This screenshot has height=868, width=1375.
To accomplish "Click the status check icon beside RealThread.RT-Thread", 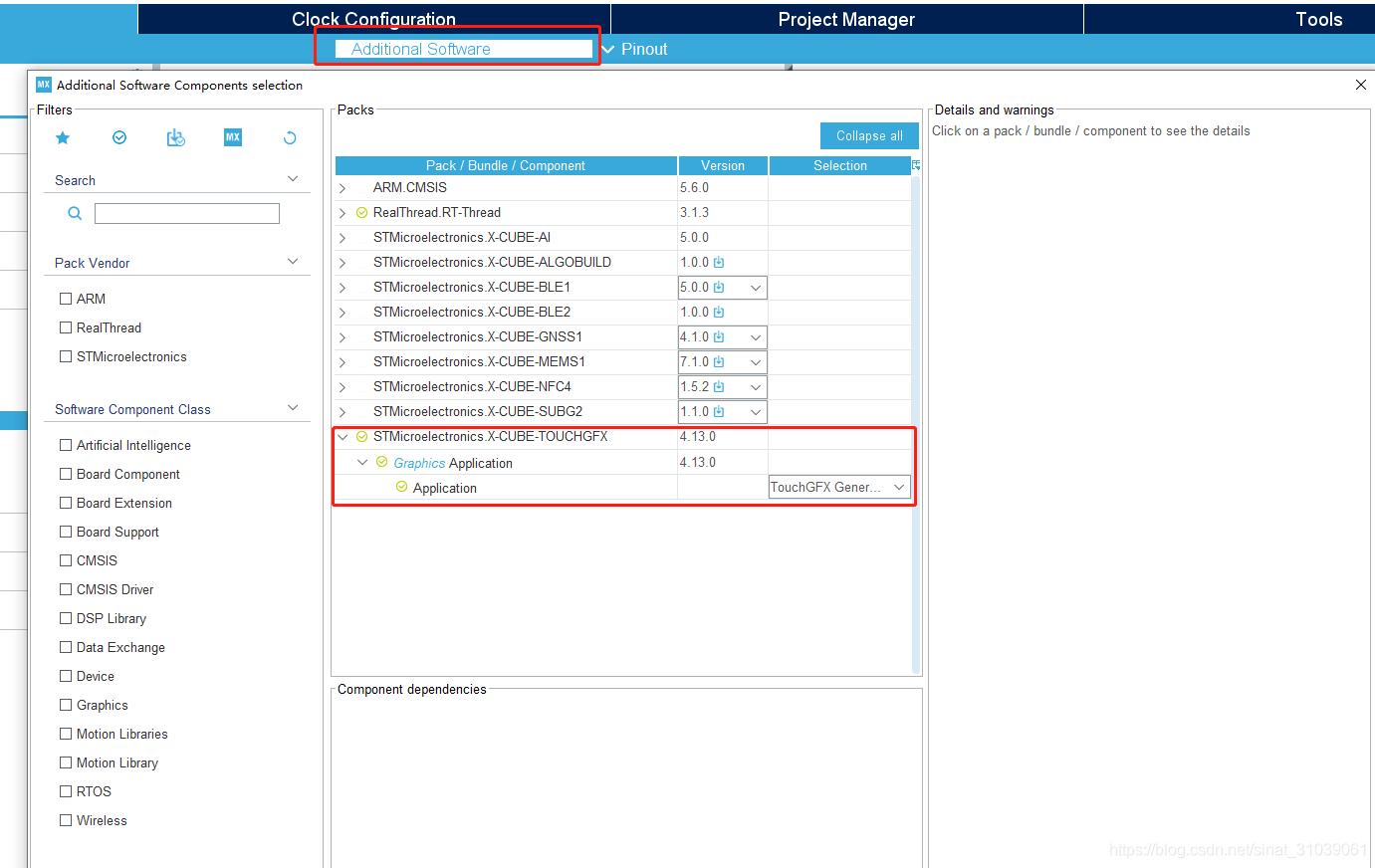I will (362, 213).
